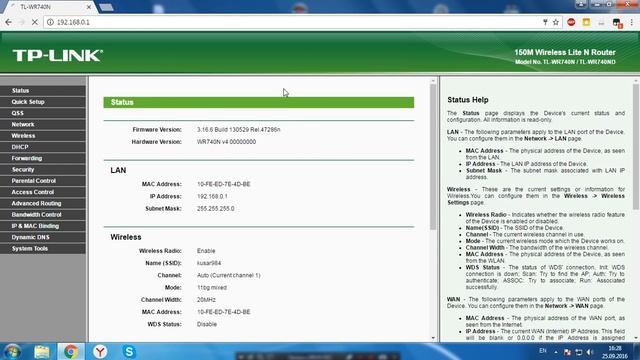Click the network icon in system tray
Viewport: 640px width, 360px height.
(x=579, y=352)
